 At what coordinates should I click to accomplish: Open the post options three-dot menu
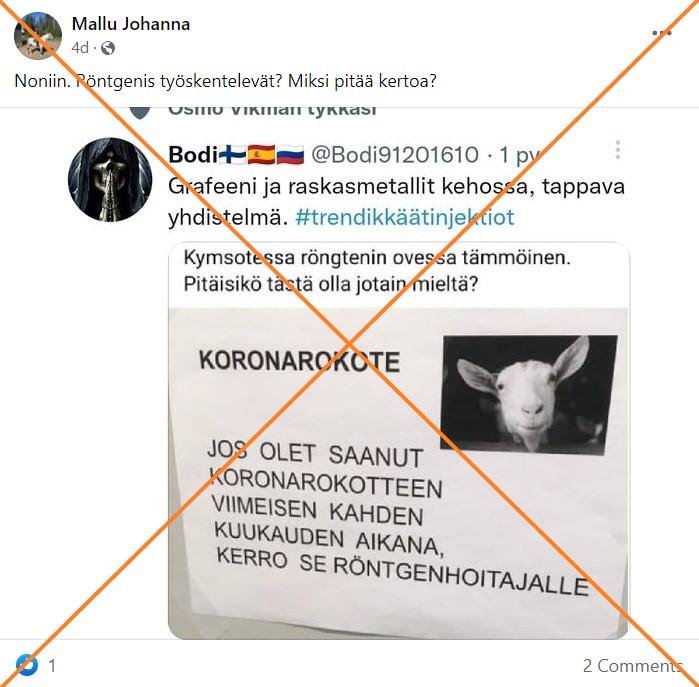pyautogui.click(x=662, y=33)
